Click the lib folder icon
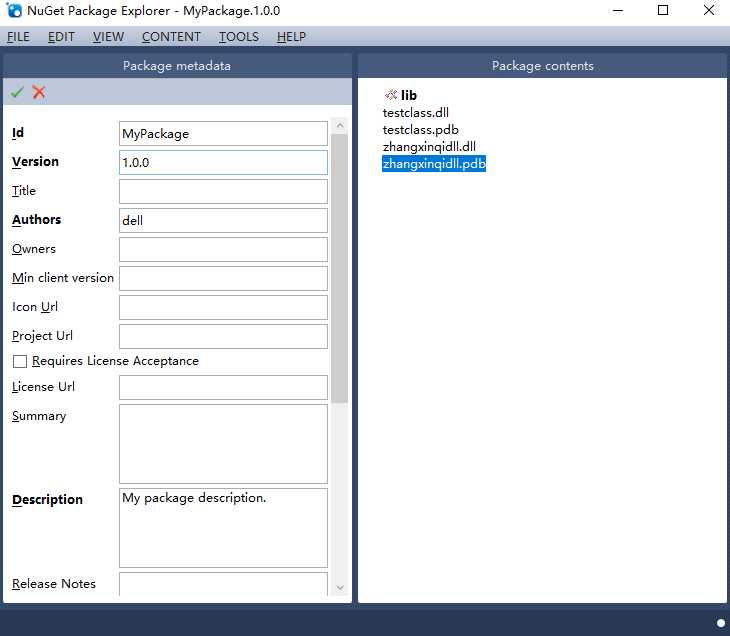 point(391,95)
